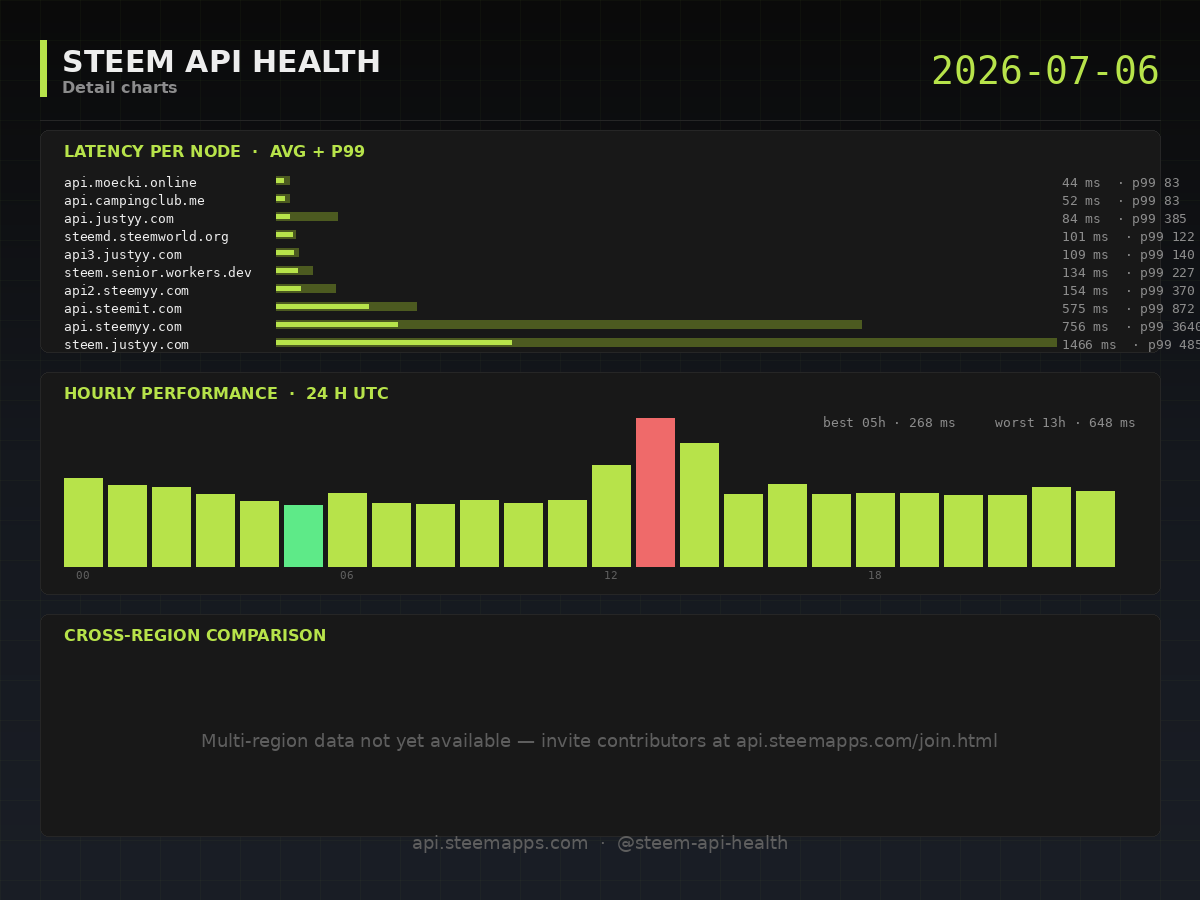Click the 101 ms p99 122 value

[1129, 237]
